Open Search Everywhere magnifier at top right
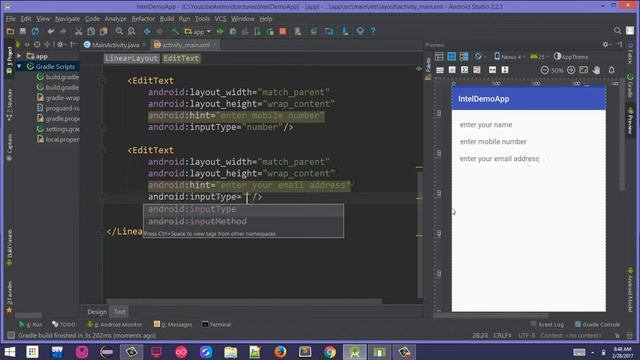Screen dimensions: 640x360 coord(618,31)
